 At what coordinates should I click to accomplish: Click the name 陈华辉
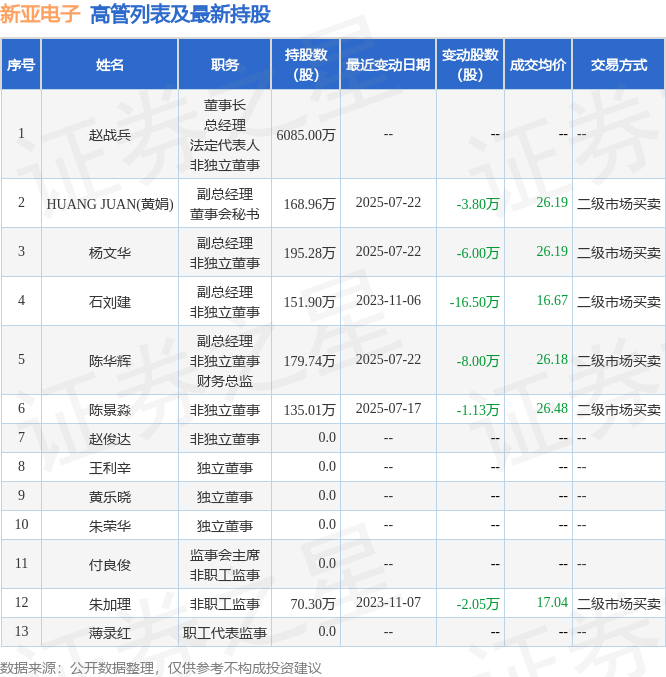pyautogui.click(x=110, y=361)
